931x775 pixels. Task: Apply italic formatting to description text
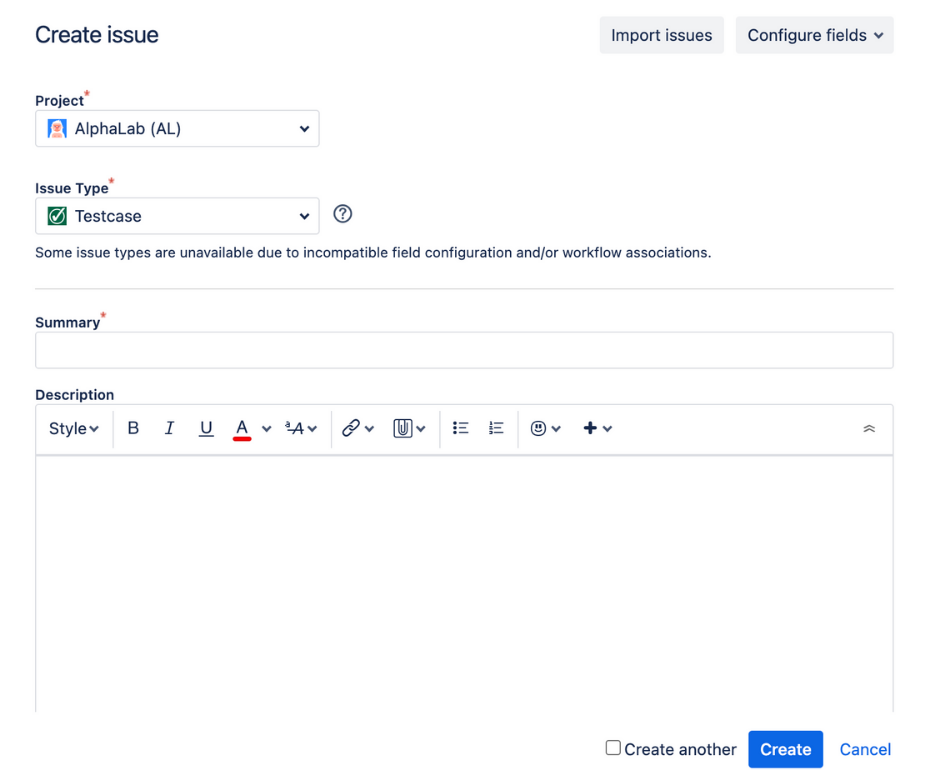169,428
